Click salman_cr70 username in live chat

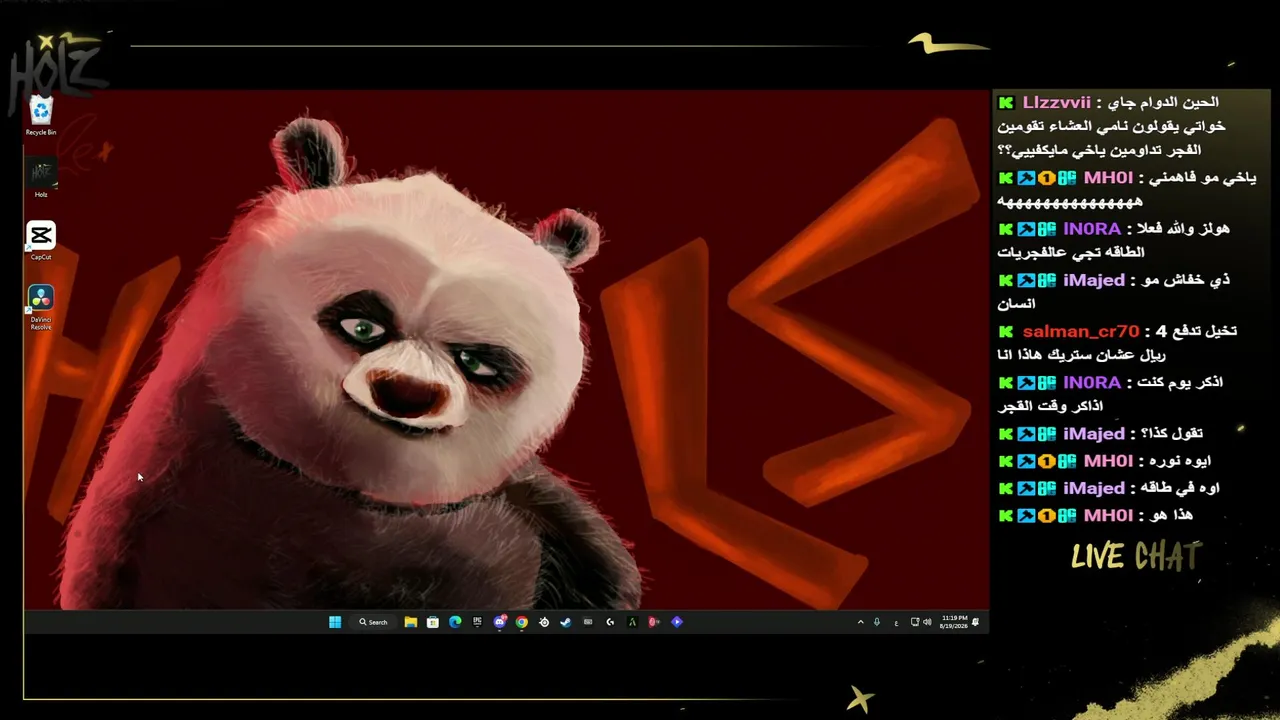pyautogui.click(x=1081, y=331)
